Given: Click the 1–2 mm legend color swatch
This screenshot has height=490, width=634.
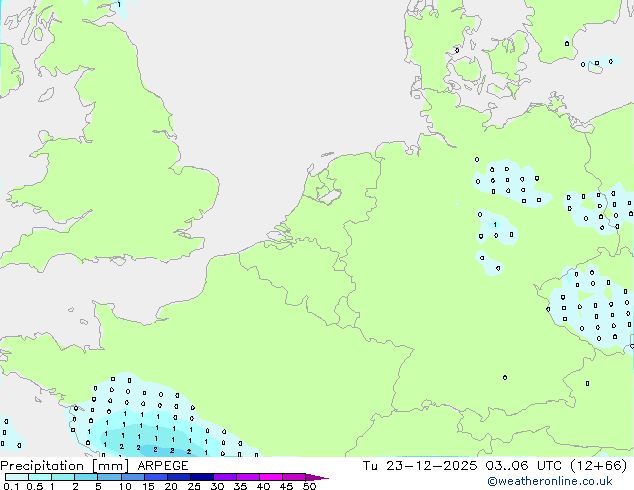Looking at the screenshot, I should [63, 477].
